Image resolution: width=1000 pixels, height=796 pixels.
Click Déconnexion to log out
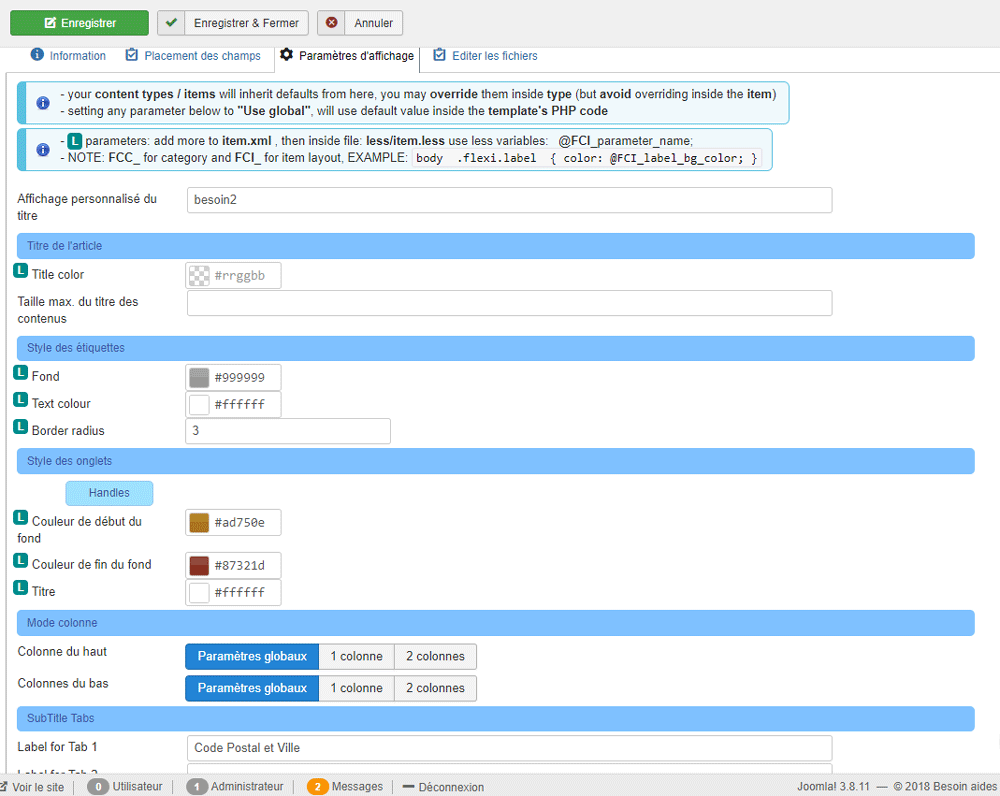451,787
